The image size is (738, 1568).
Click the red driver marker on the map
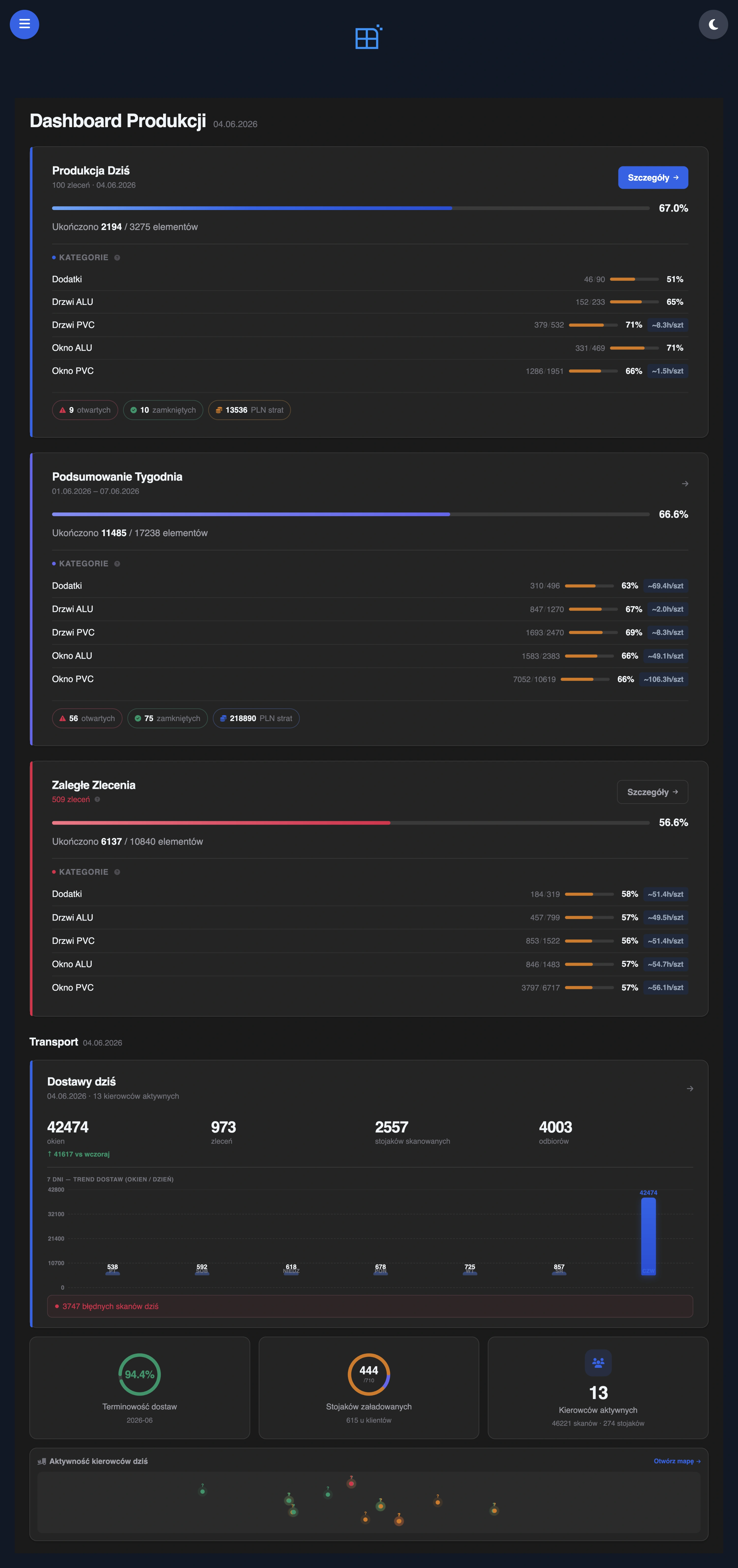coord(351,1483)
